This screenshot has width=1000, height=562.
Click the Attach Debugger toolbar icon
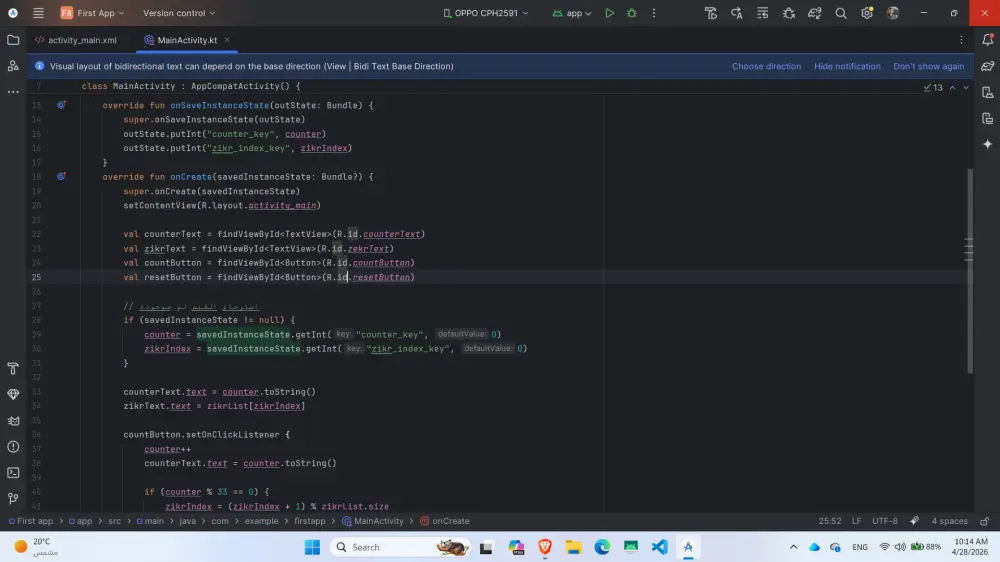coord(789,13)
